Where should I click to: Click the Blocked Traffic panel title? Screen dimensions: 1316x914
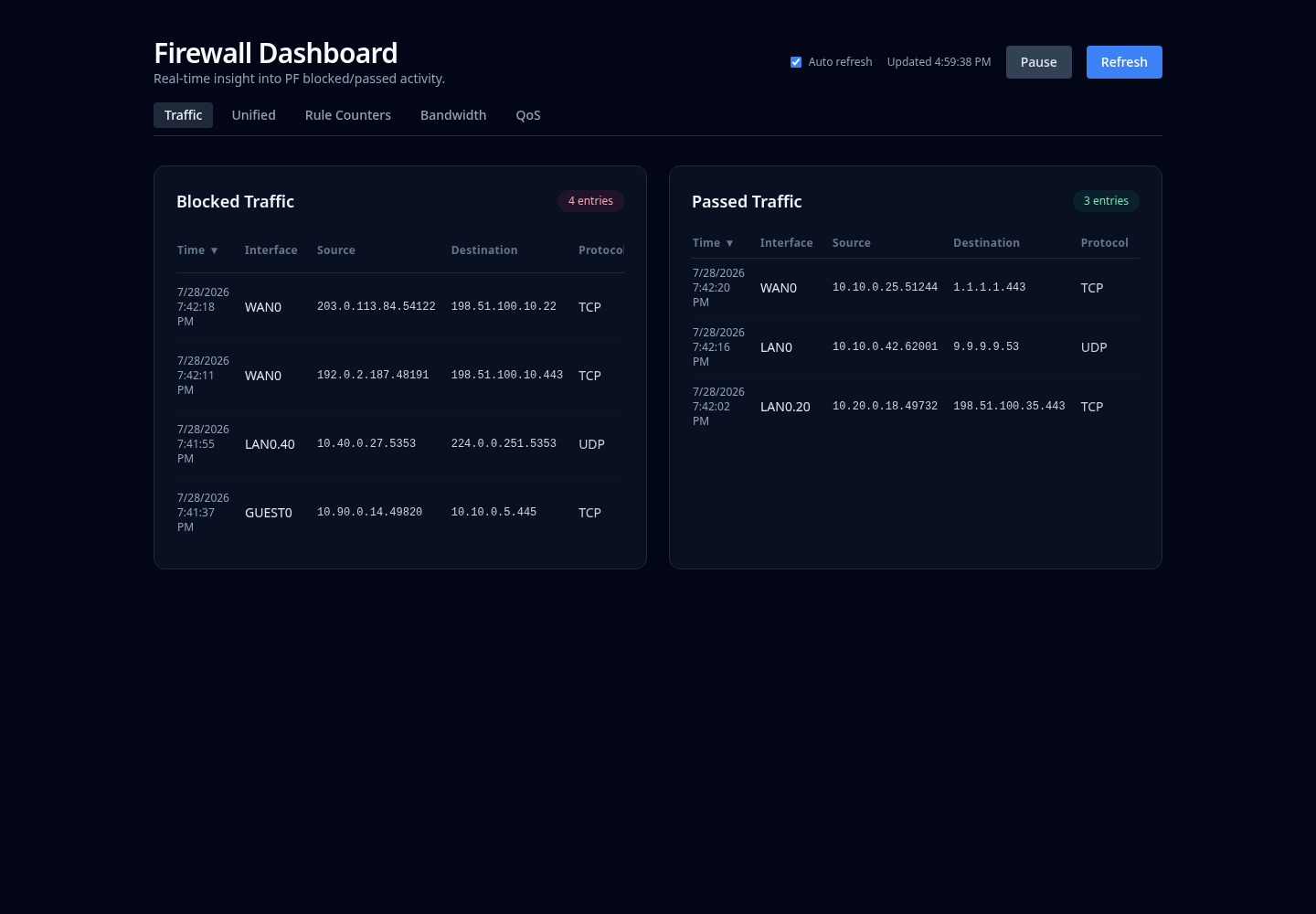pos(235,202)
